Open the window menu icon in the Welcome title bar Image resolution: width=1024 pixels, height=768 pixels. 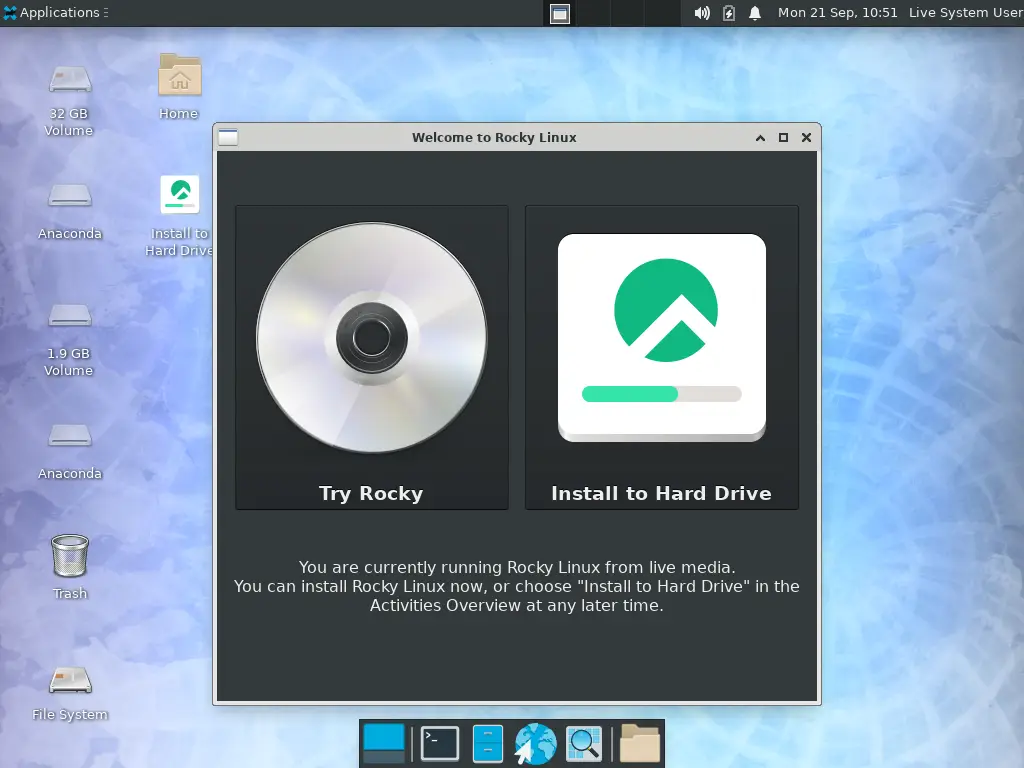(x=228, y=137)
